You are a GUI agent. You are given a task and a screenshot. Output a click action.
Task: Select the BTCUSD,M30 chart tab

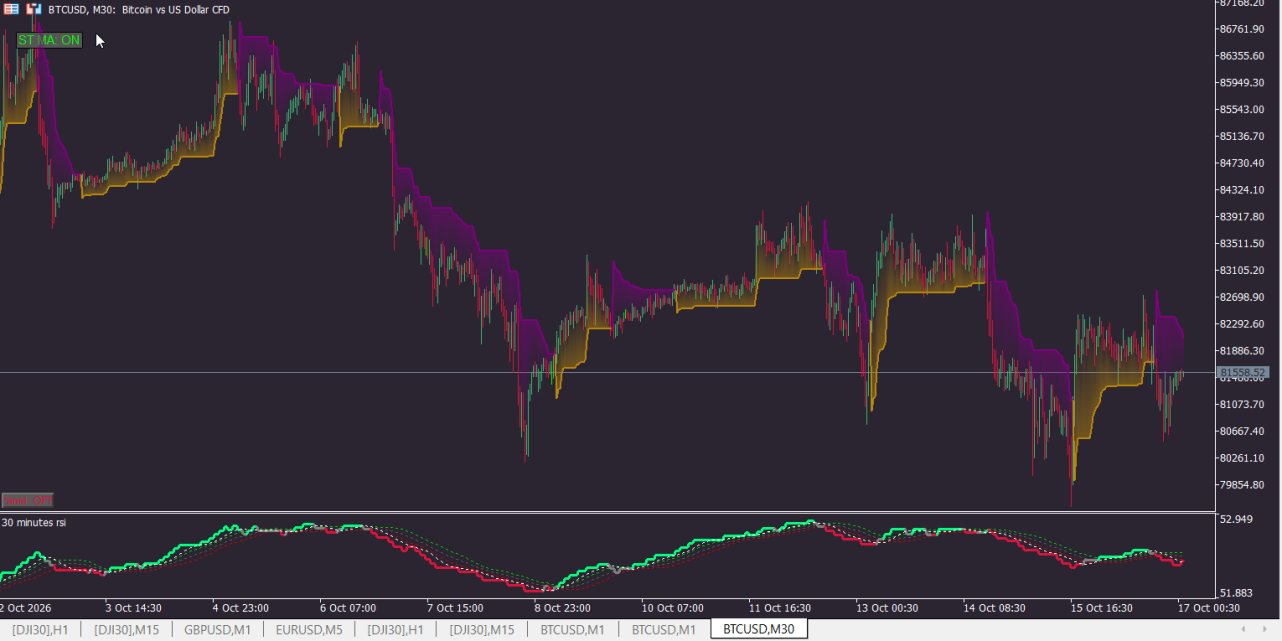(759, 629)
